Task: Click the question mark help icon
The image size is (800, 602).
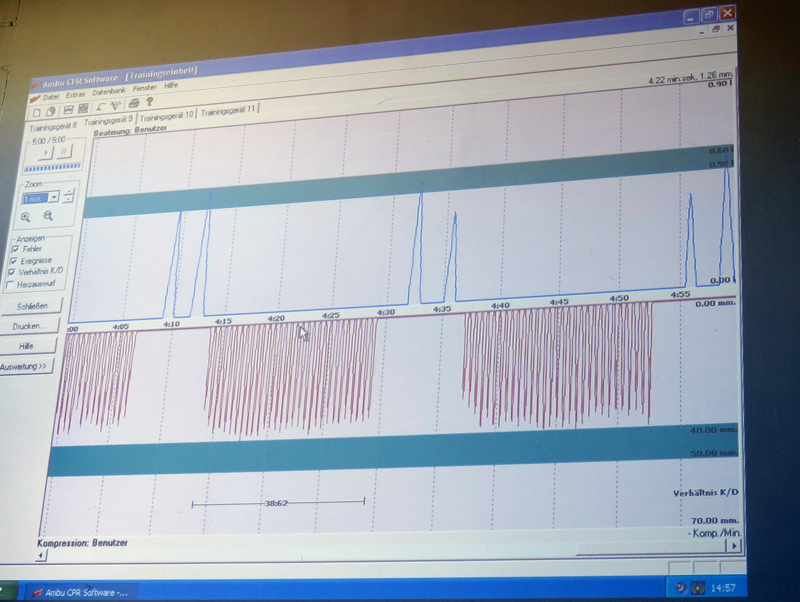Action: [x=150, y=102]
